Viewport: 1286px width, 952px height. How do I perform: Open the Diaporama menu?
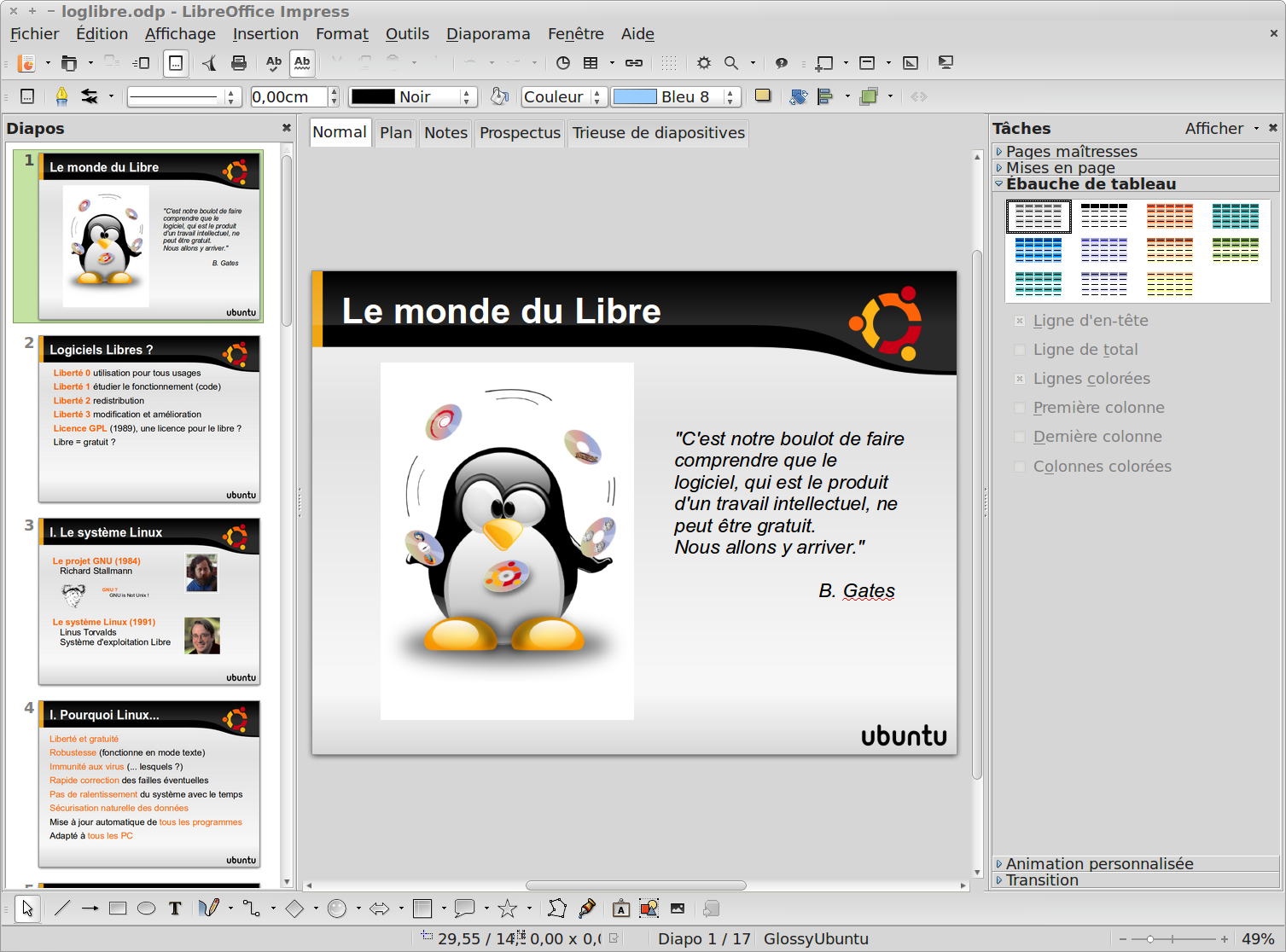(x=488, y=33)
